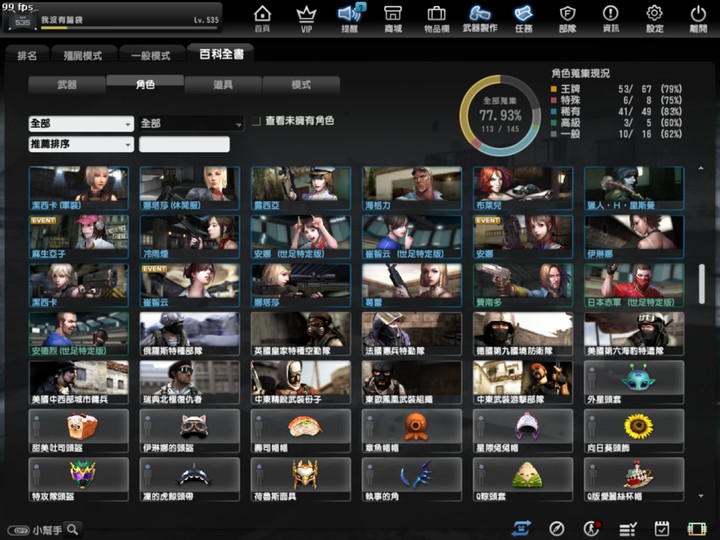Image resolution: width=720 pixels, height=540 pixels.
Task: Open the 首頁 home icon
Action: click(262, 17)
